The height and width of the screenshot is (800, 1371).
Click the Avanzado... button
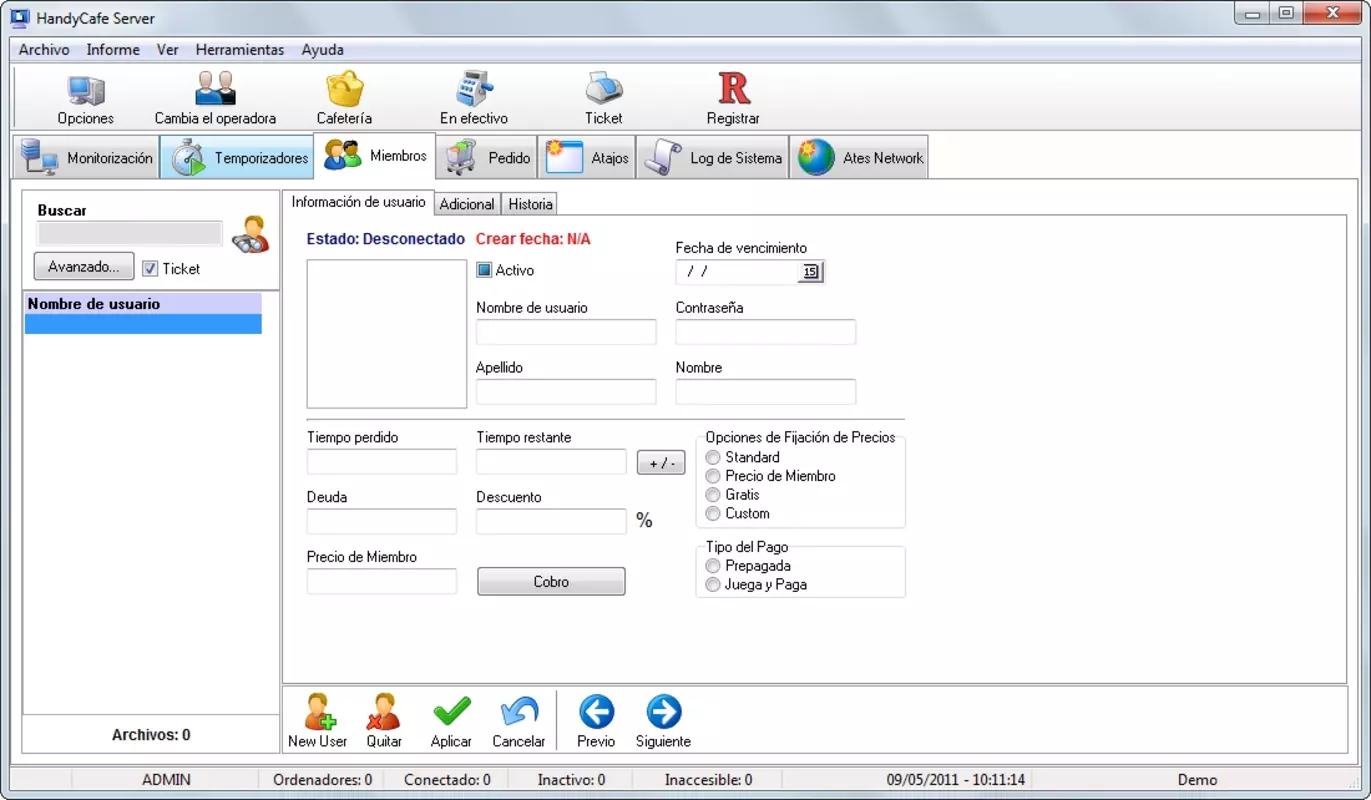(x=84, y=267)
